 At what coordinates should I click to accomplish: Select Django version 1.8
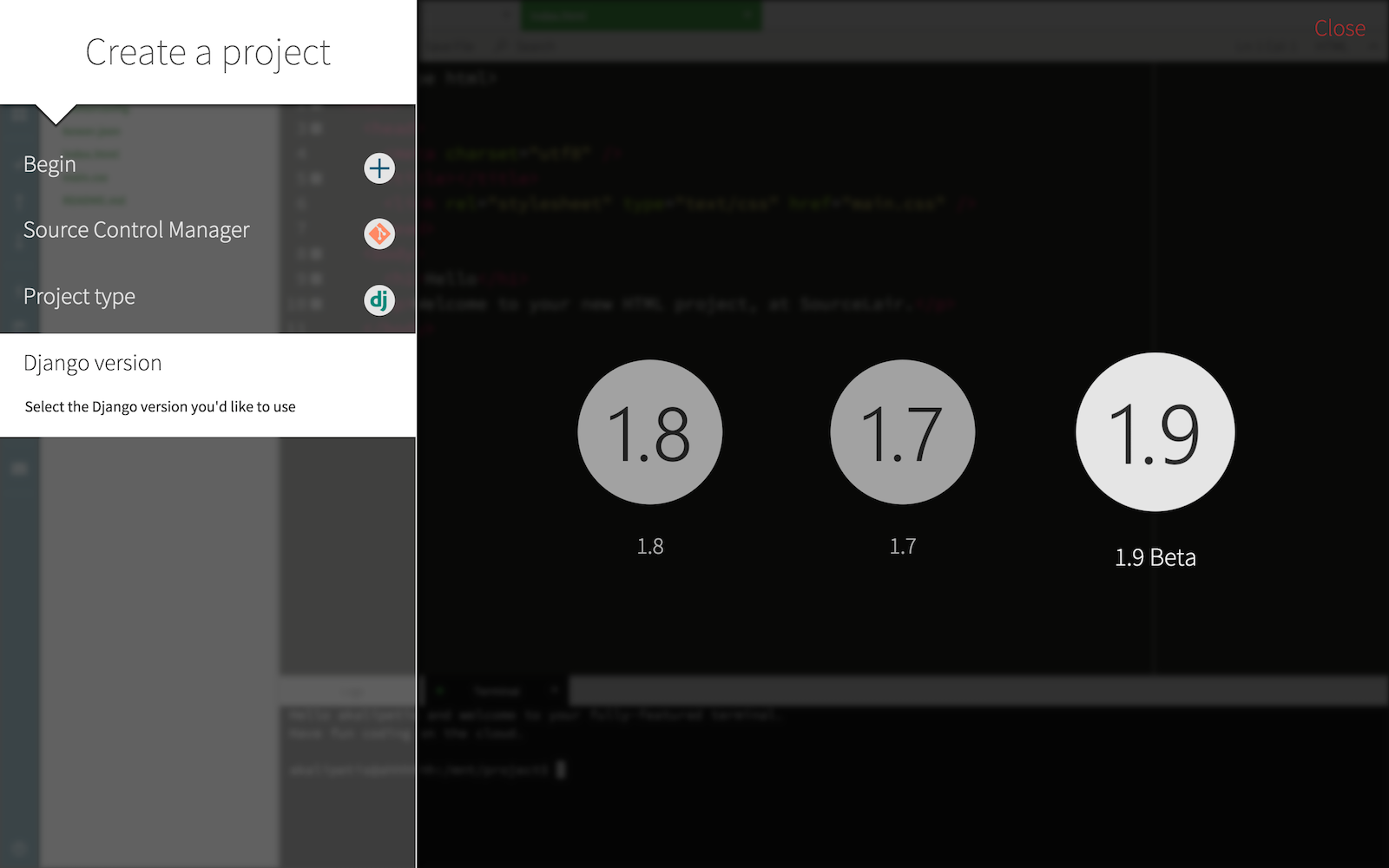(x=649, y=432)
